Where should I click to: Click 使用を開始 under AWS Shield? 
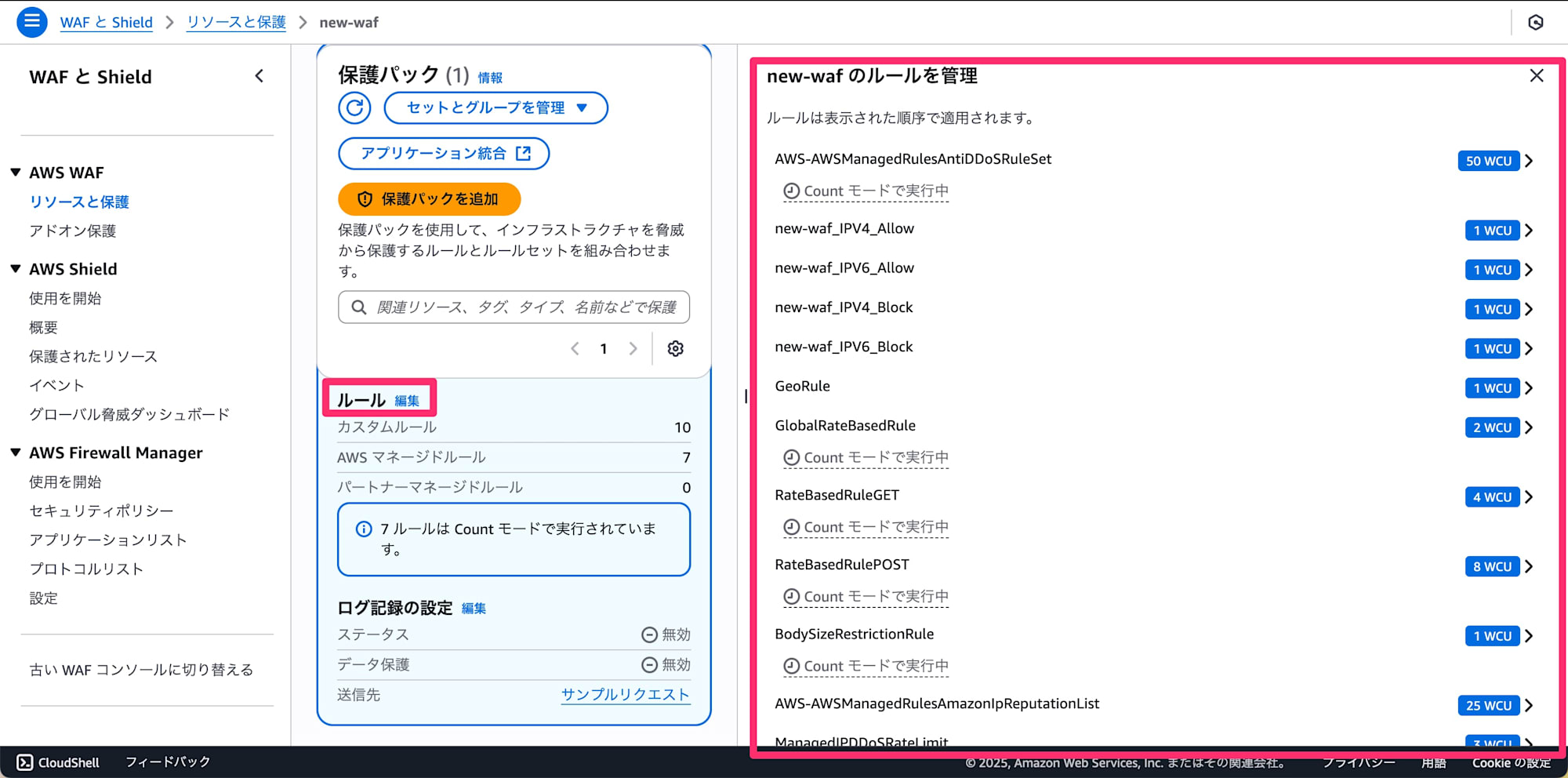point(65,299)
